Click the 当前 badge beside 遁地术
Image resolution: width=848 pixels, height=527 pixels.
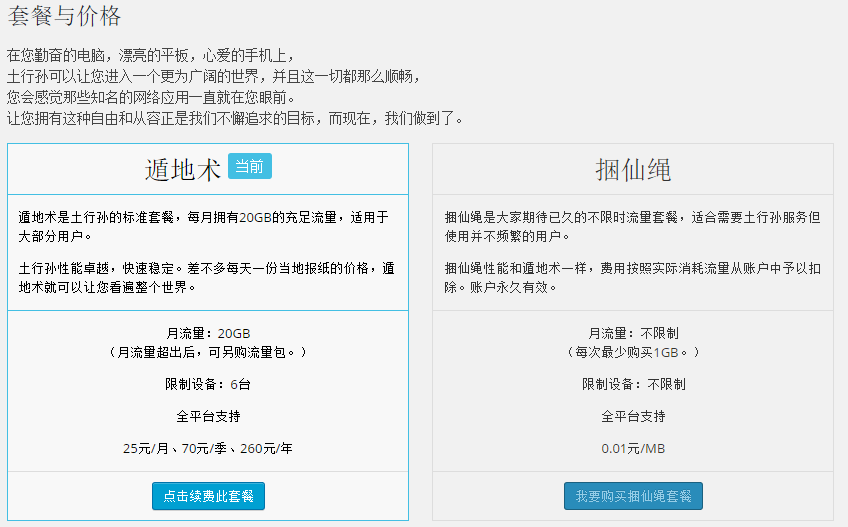[250, 166]
